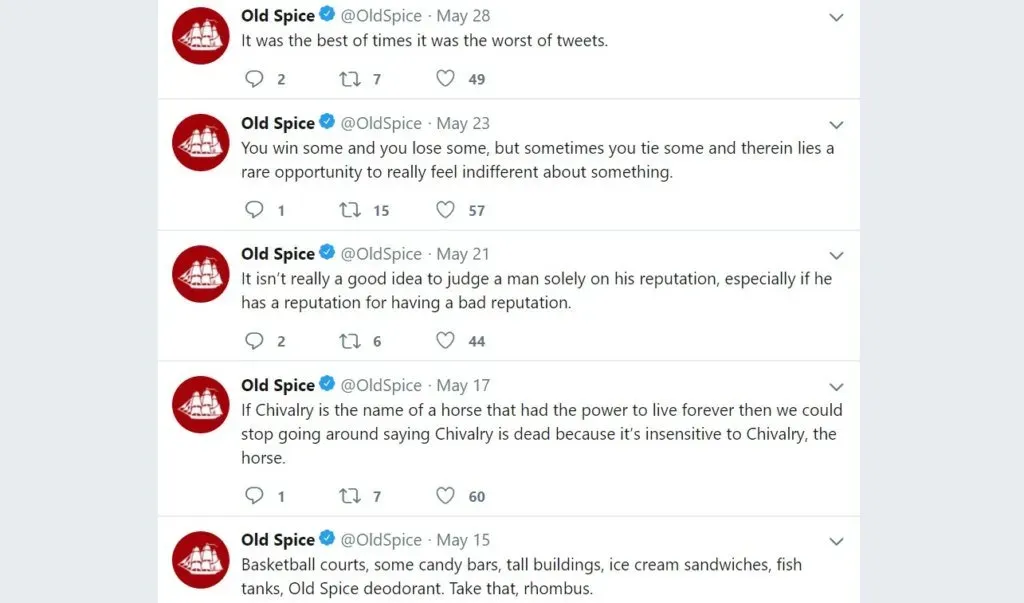Like the May 23 tweet with 57 likes
Screen dimensions: 1024x603
(445, 210)
